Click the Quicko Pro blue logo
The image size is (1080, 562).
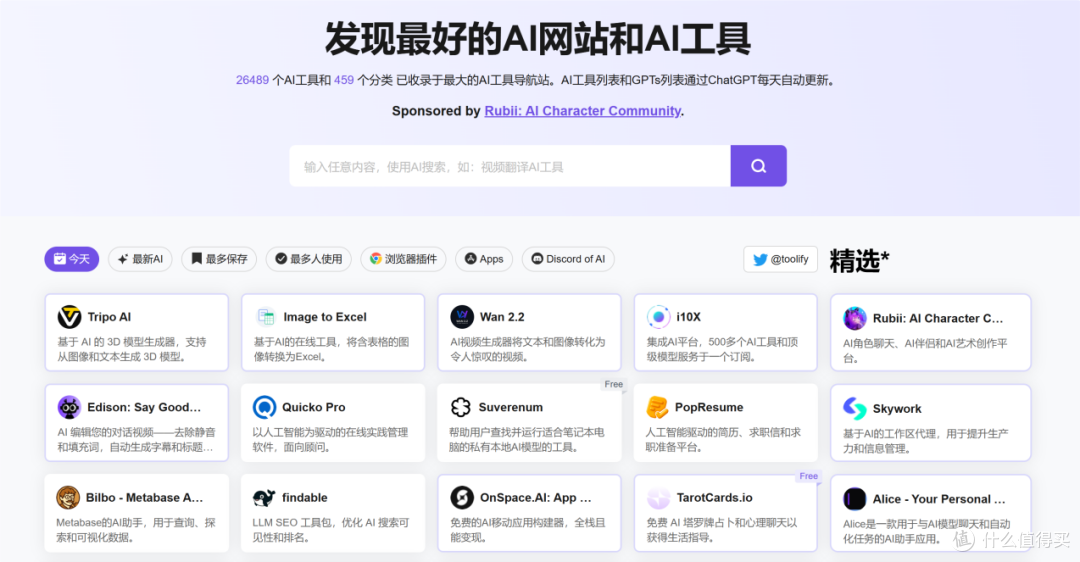click(x=264, y=407)
